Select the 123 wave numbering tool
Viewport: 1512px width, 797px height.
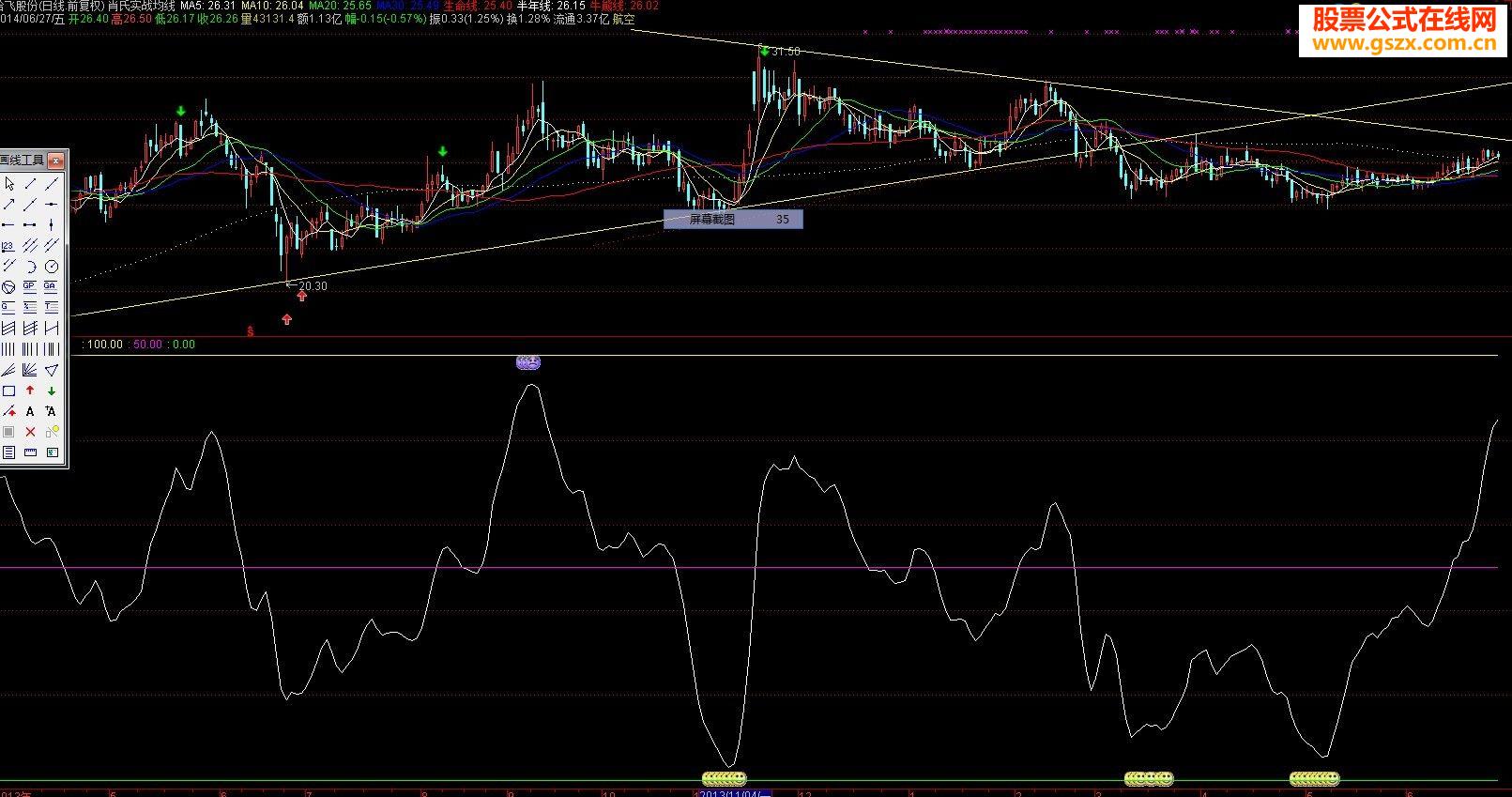pyautogui.click(x=8, y=246)
